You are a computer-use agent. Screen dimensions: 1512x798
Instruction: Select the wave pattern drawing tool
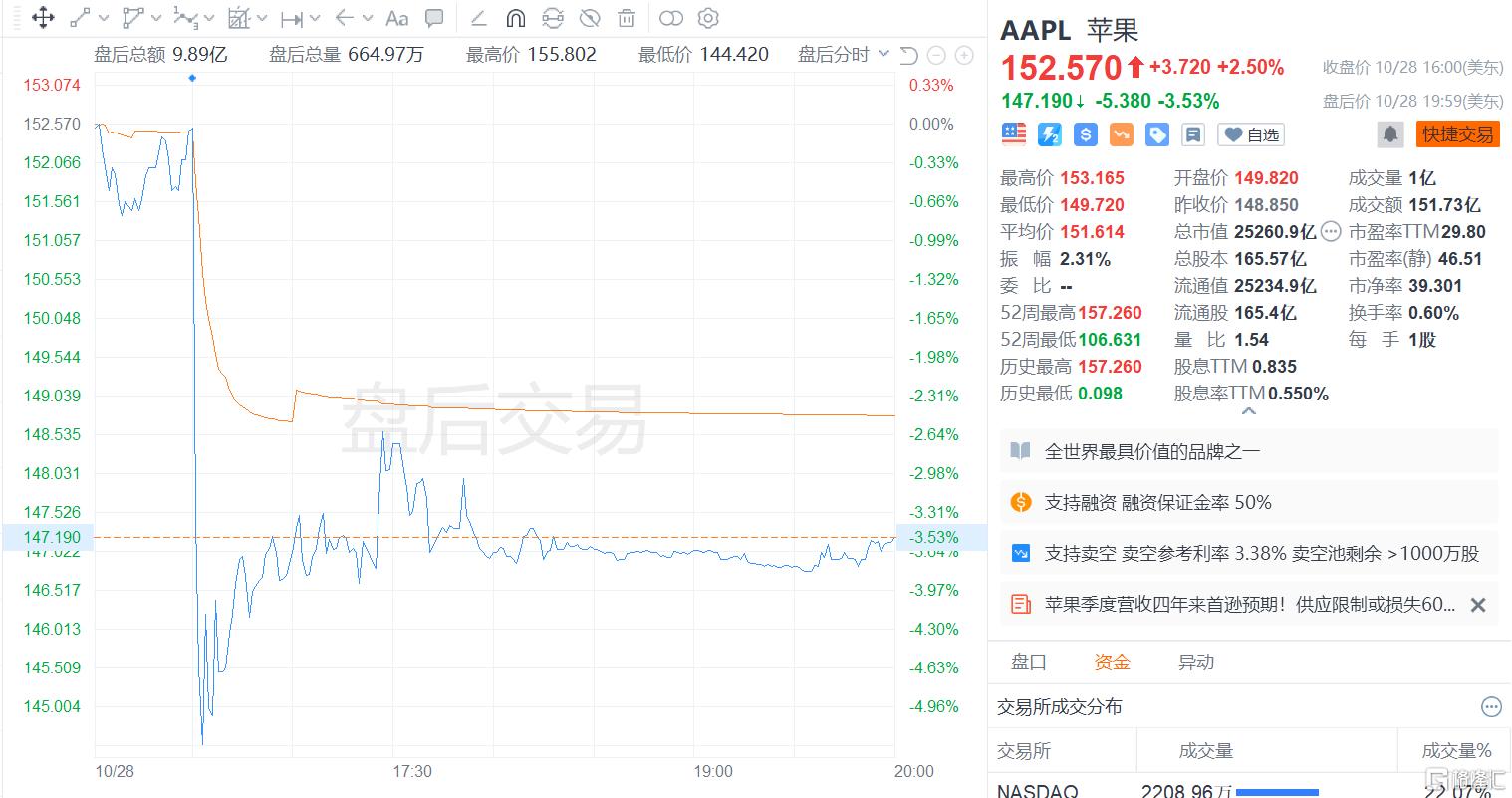[184, 18]
